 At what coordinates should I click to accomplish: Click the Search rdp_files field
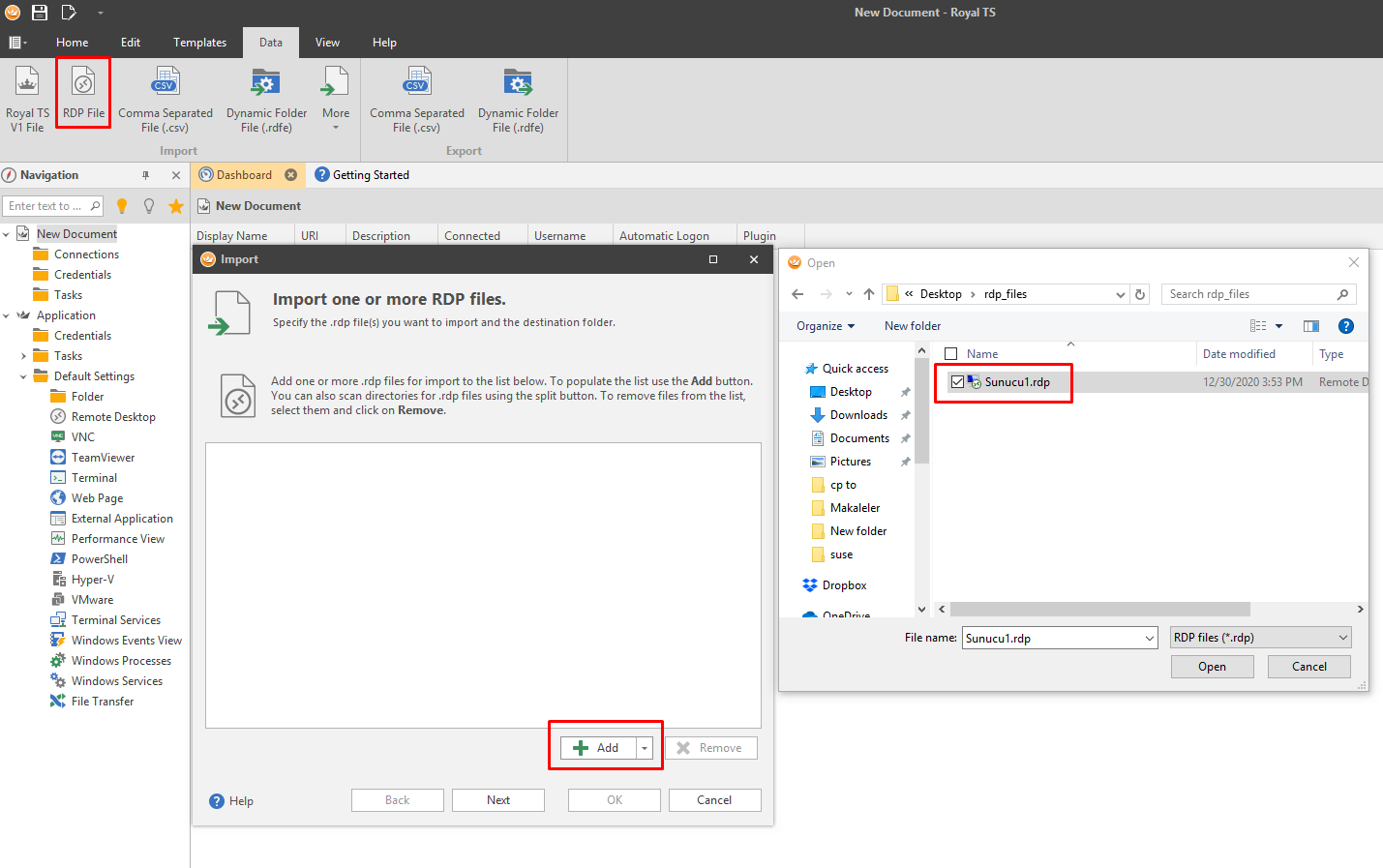click(1258, 294)
